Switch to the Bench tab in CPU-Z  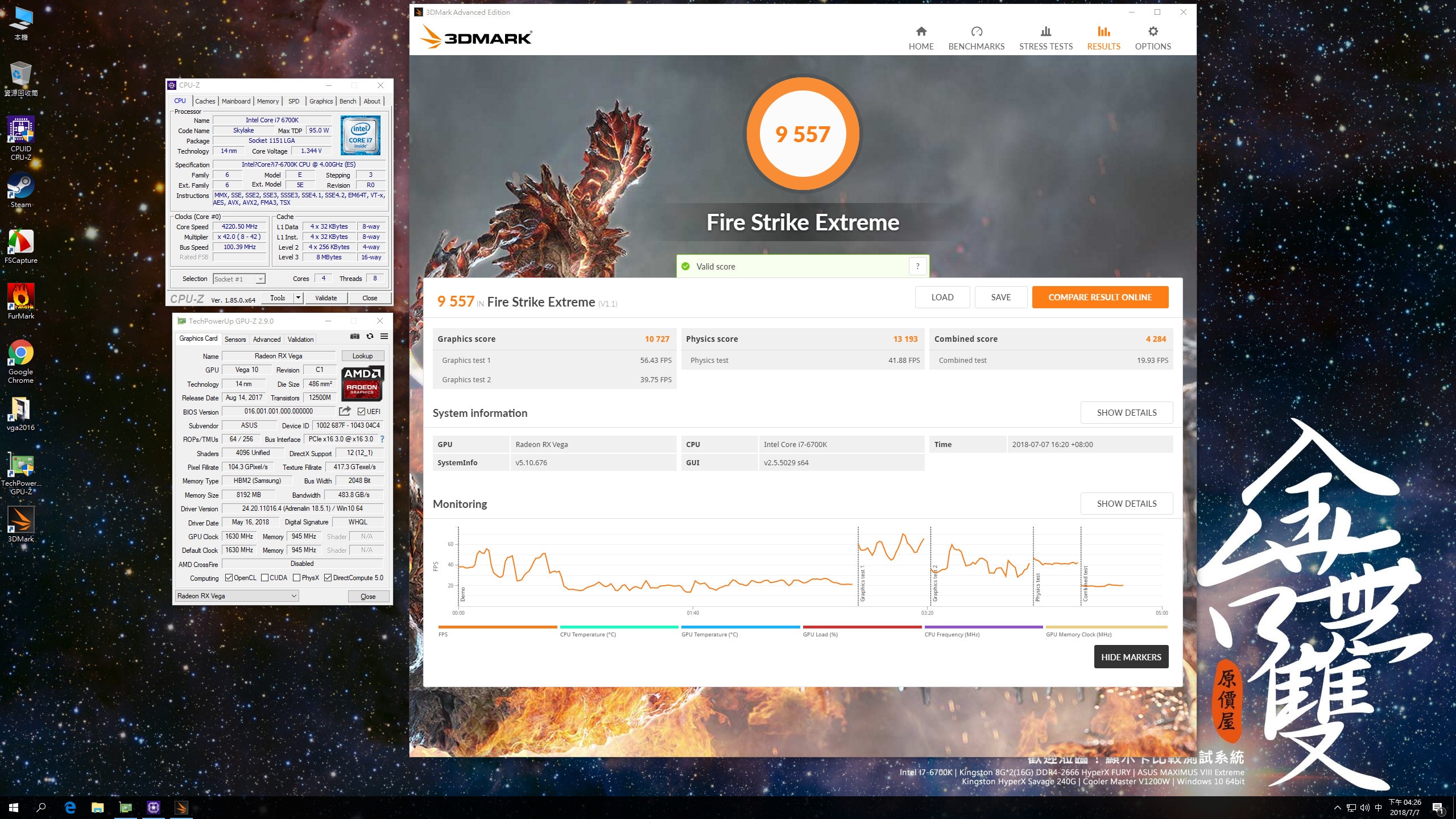[x=348, y=101]
